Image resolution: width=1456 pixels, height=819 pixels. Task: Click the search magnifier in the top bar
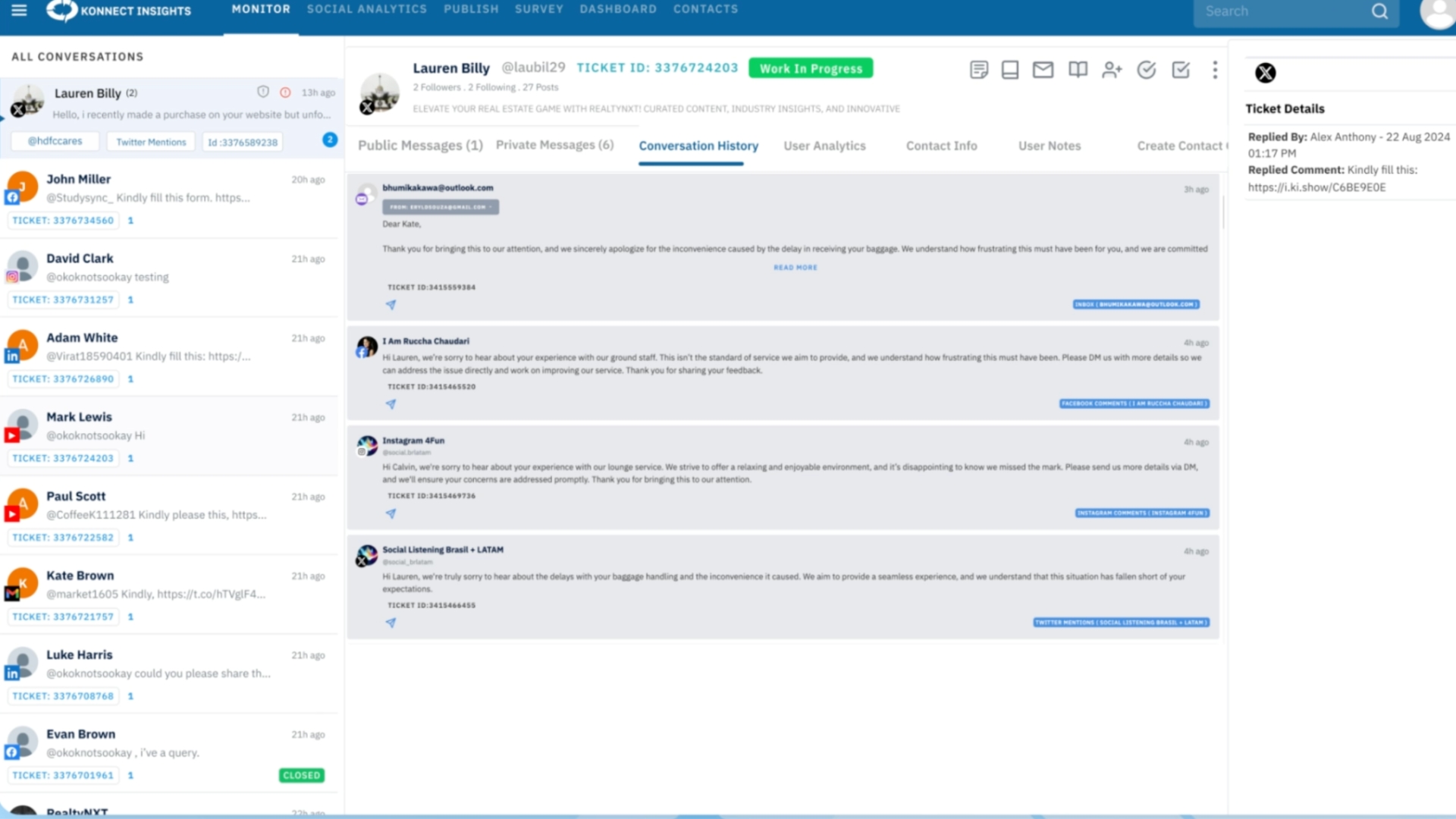[1379, 11]
